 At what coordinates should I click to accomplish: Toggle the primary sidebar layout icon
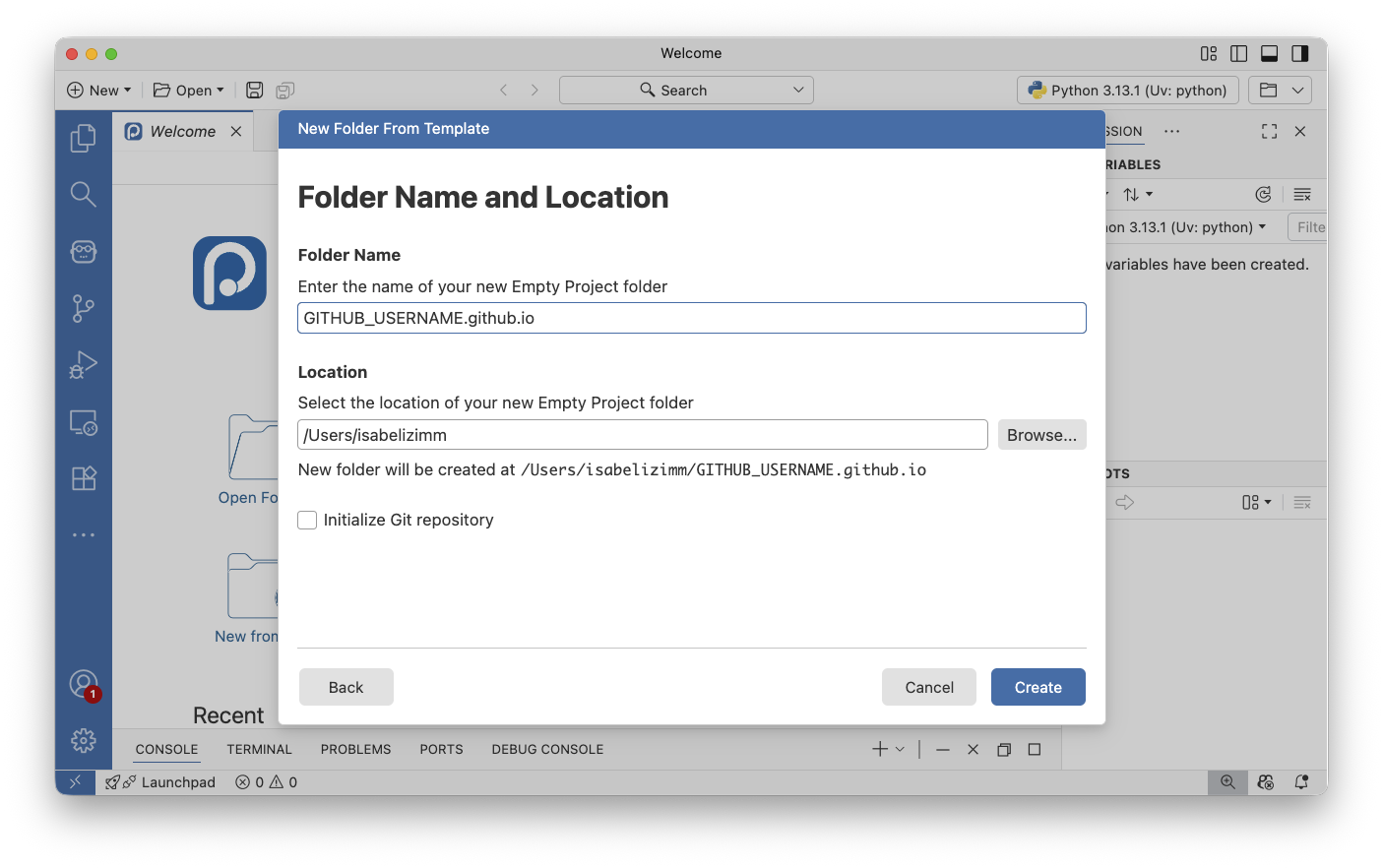(x=1239, y=53)
